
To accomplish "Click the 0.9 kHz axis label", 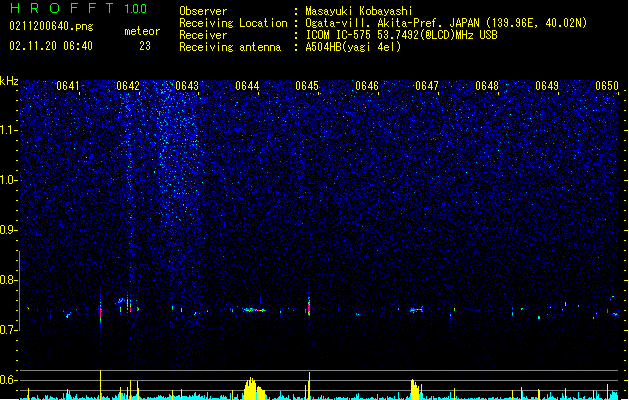I will click(x=9, y=230).
